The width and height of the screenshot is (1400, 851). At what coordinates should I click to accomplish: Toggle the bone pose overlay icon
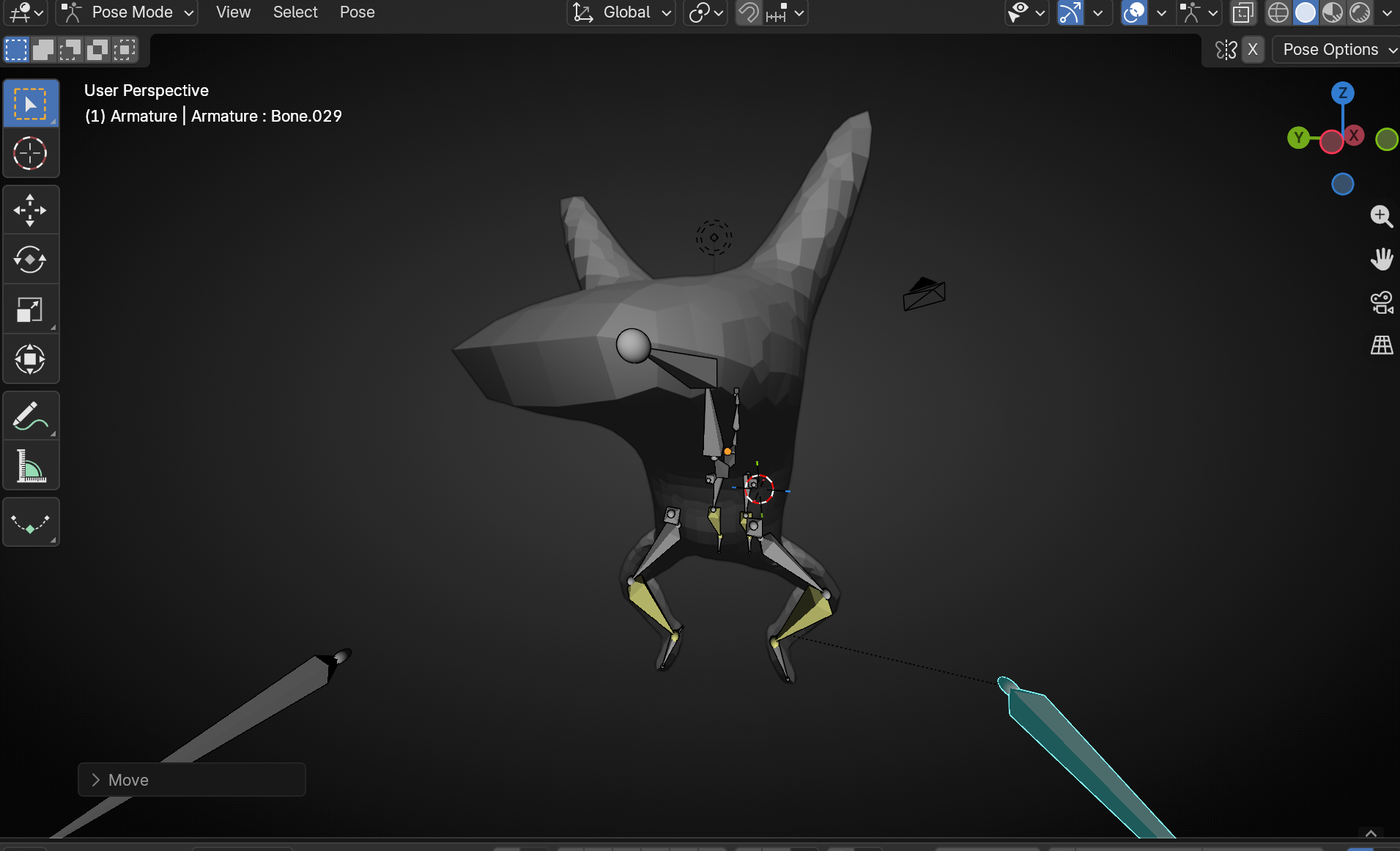(1190, 12)
